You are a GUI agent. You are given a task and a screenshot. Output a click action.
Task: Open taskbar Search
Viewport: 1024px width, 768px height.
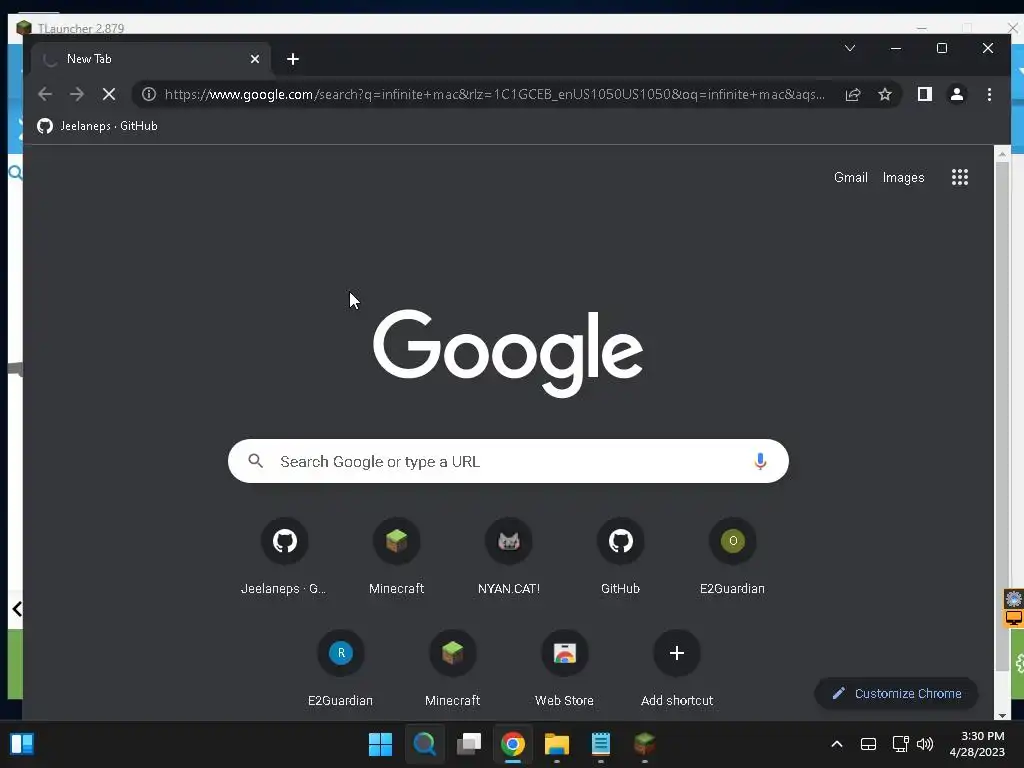click(424, 744)
